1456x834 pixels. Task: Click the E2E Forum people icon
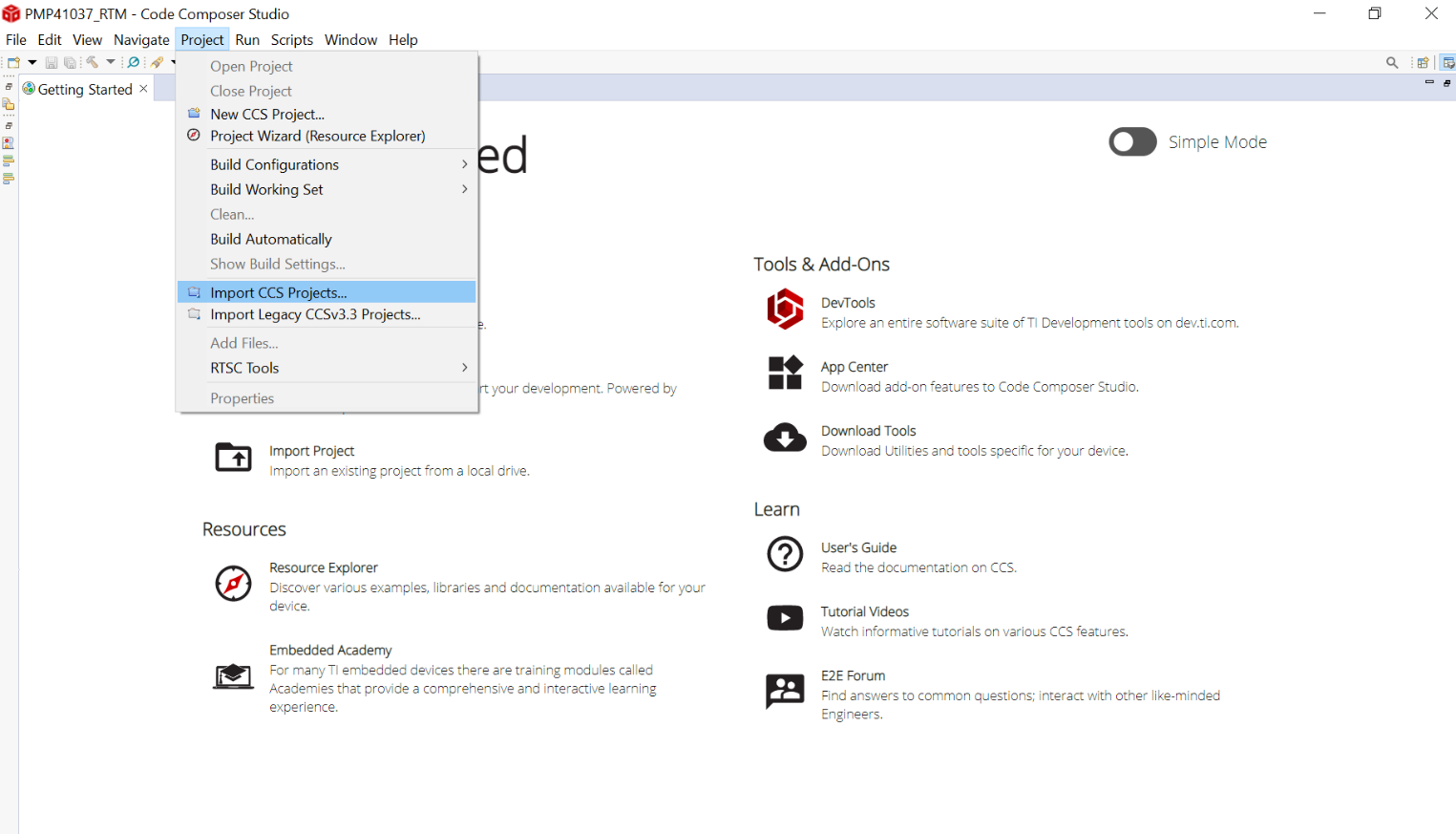click(x=785, y=690)
